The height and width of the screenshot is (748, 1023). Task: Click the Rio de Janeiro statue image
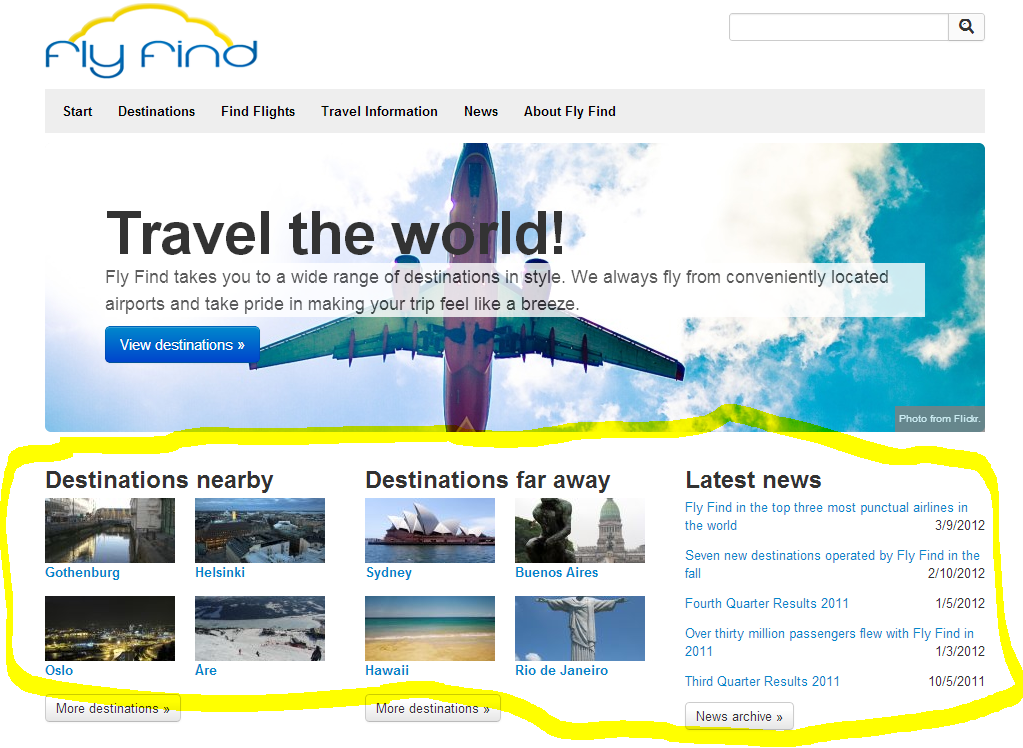click(580, 628)
